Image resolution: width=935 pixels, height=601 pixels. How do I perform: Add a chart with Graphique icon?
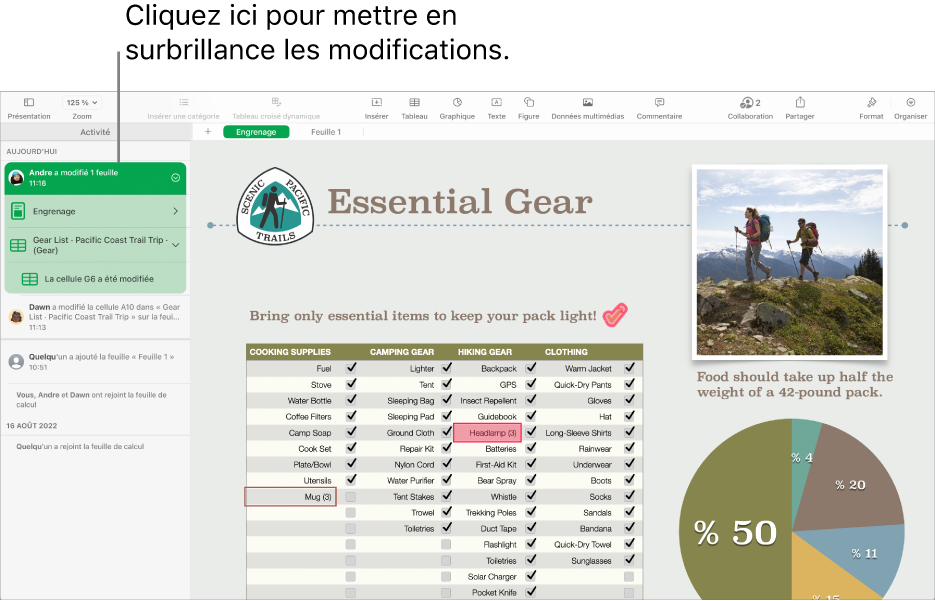click(457, 103)
